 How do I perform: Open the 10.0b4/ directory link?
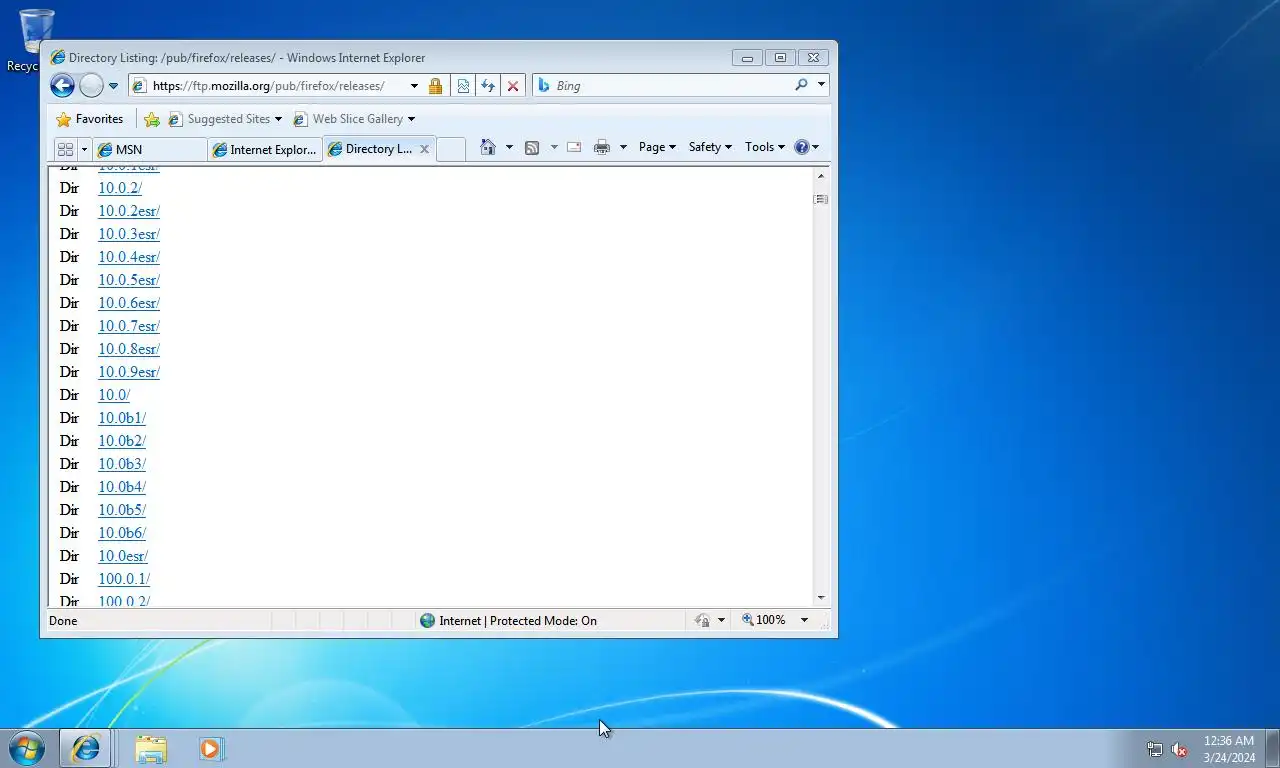point(122,487)
